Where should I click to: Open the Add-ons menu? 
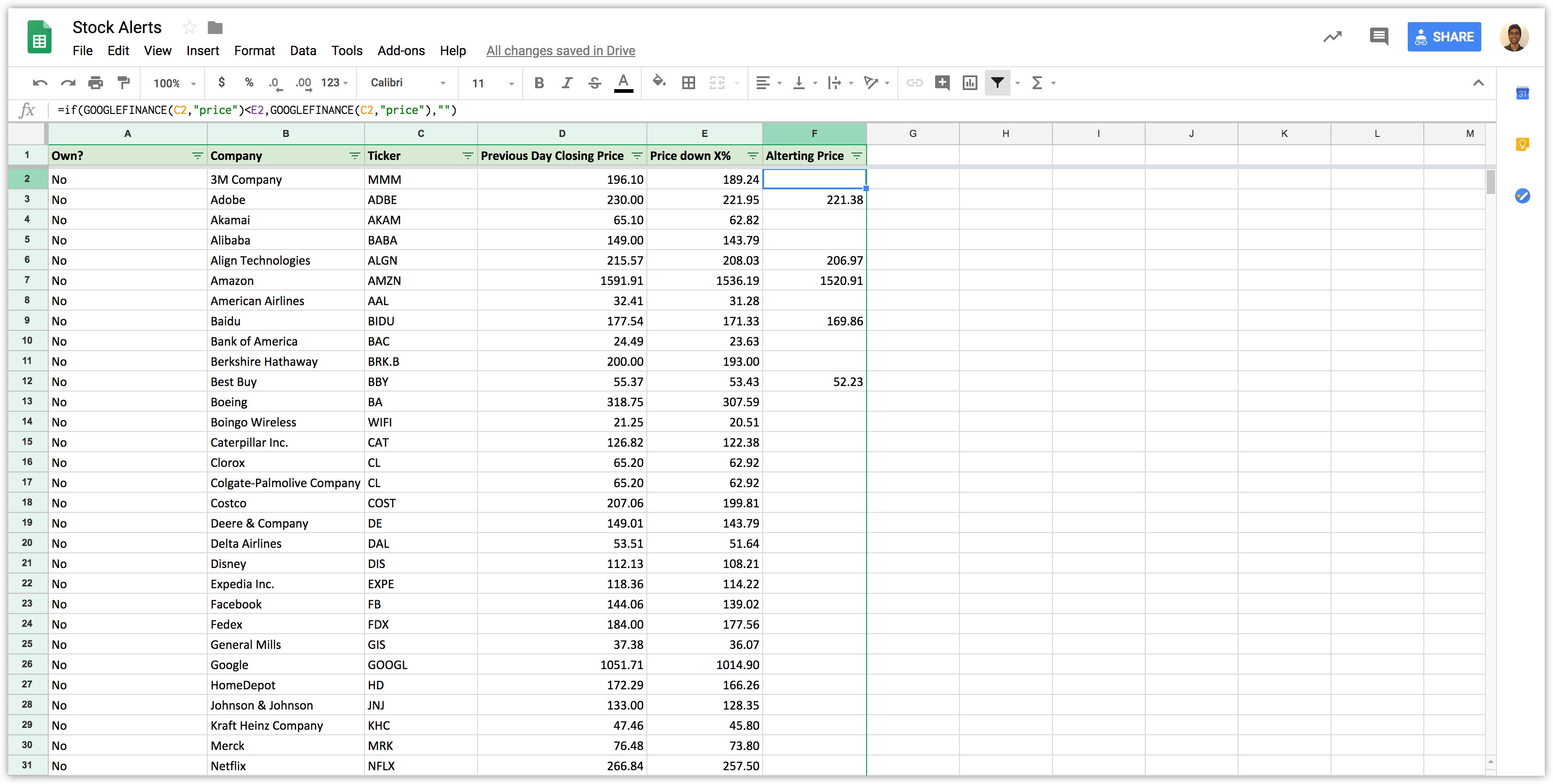[x=401, y=51]
